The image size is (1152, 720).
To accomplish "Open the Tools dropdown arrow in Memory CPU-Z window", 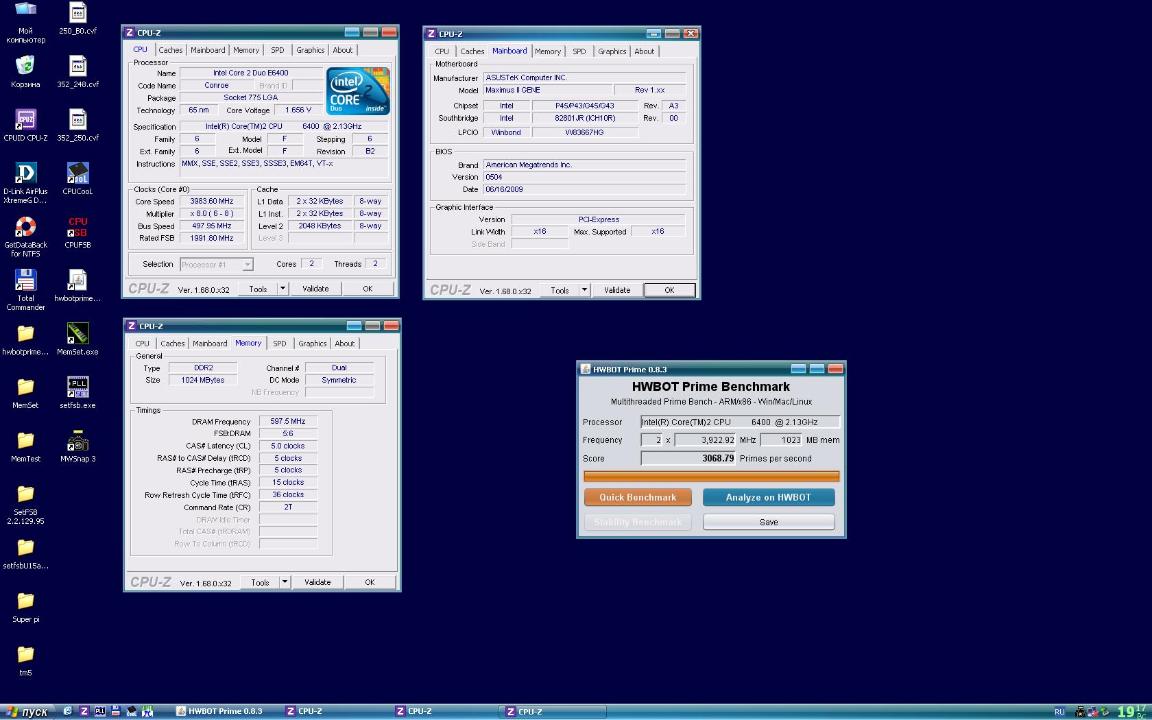I will tap(284, 582).
